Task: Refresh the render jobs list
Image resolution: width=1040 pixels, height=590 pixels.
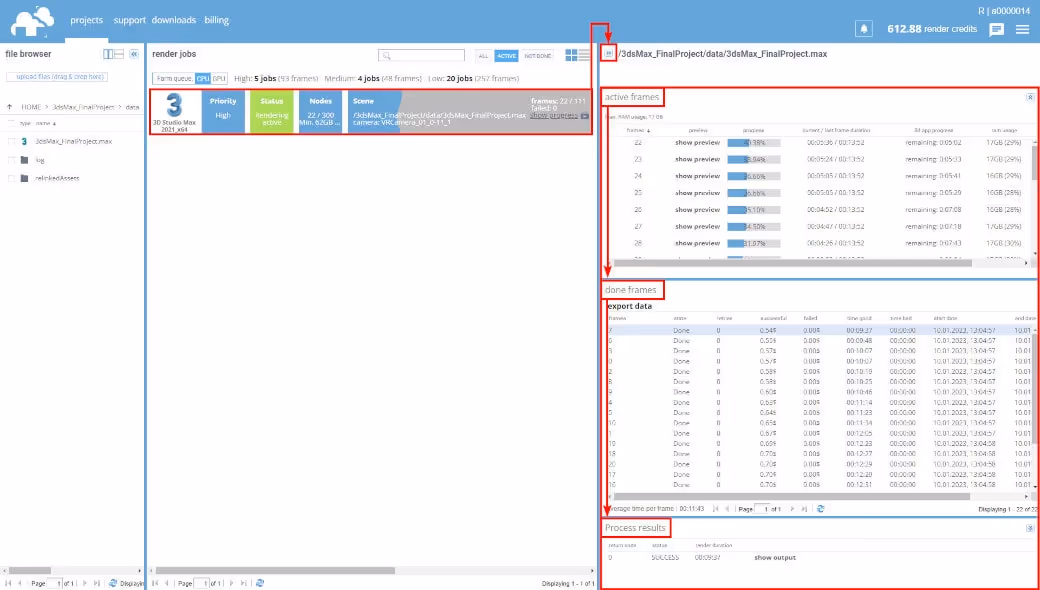Action: [x=259, y=583]
